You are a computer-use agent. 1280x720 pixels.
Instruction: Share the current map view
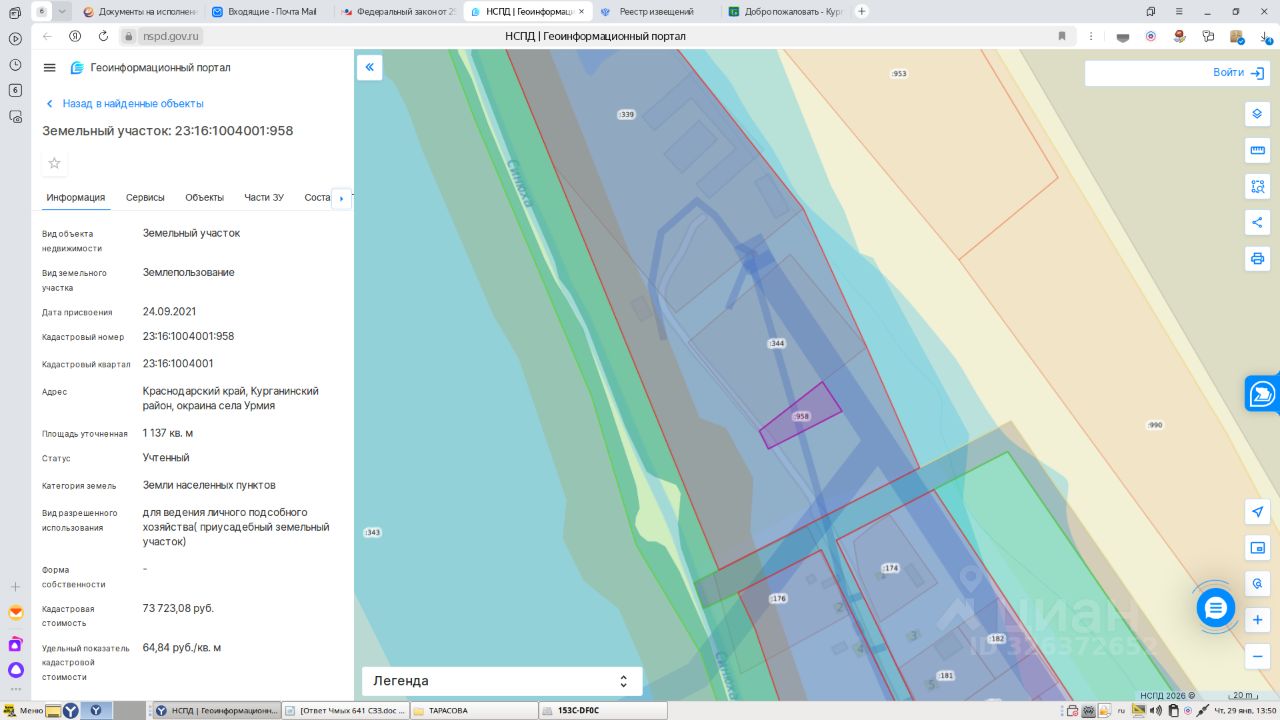(1257, 222)
